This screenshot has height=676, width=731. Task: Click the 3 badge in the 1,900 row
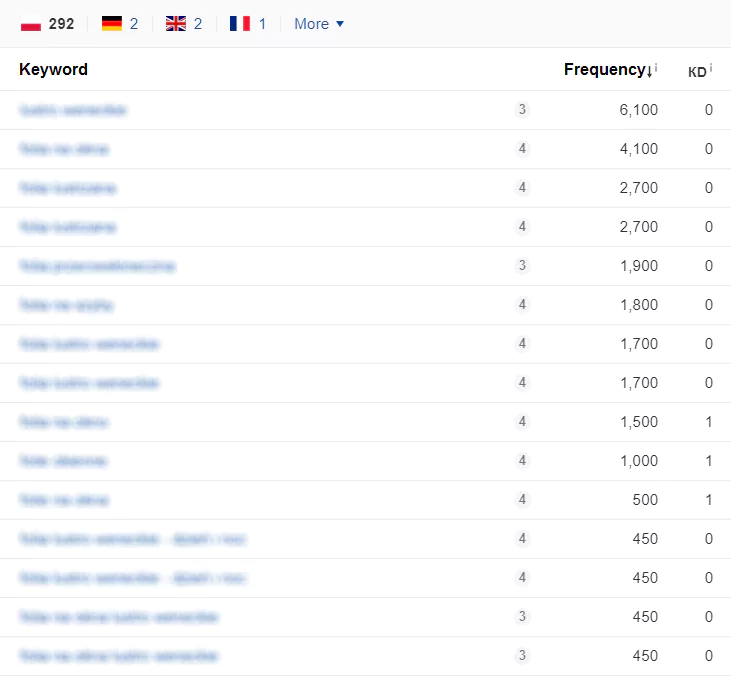click(x=522, y=266)
